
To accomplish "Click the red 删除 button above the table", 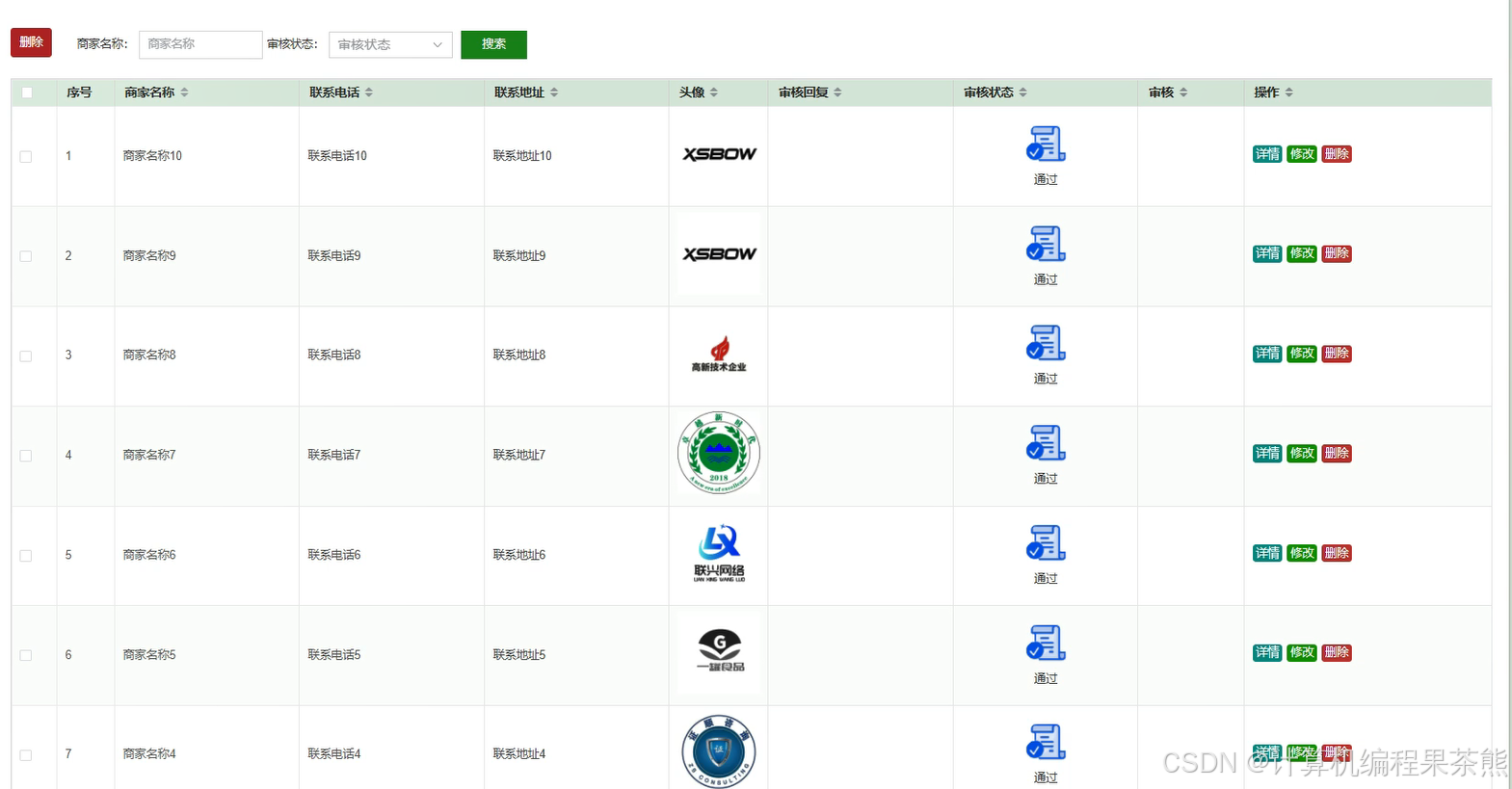I will point(31,42).
